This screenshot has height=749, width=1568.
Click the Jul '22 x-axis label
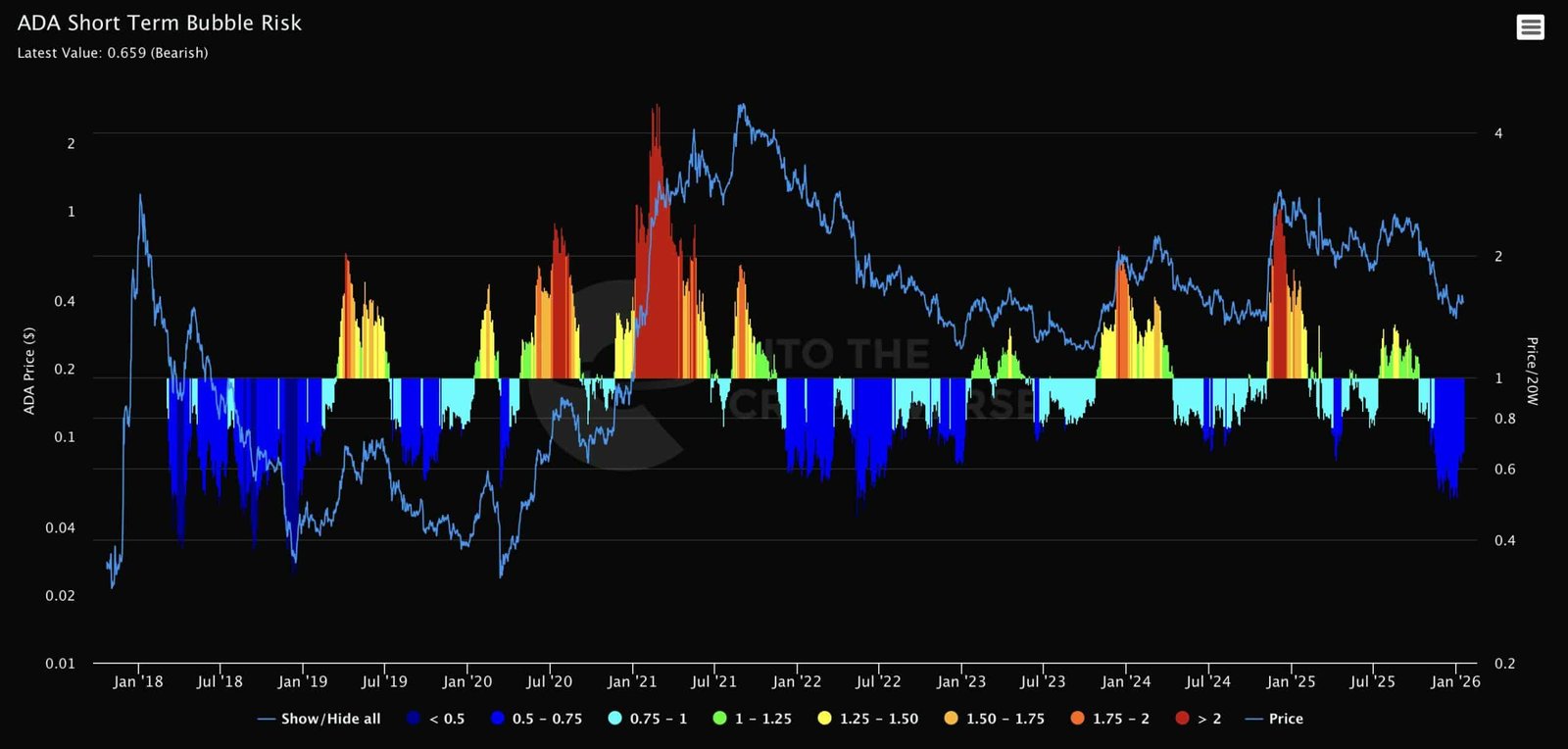[878, 681]
